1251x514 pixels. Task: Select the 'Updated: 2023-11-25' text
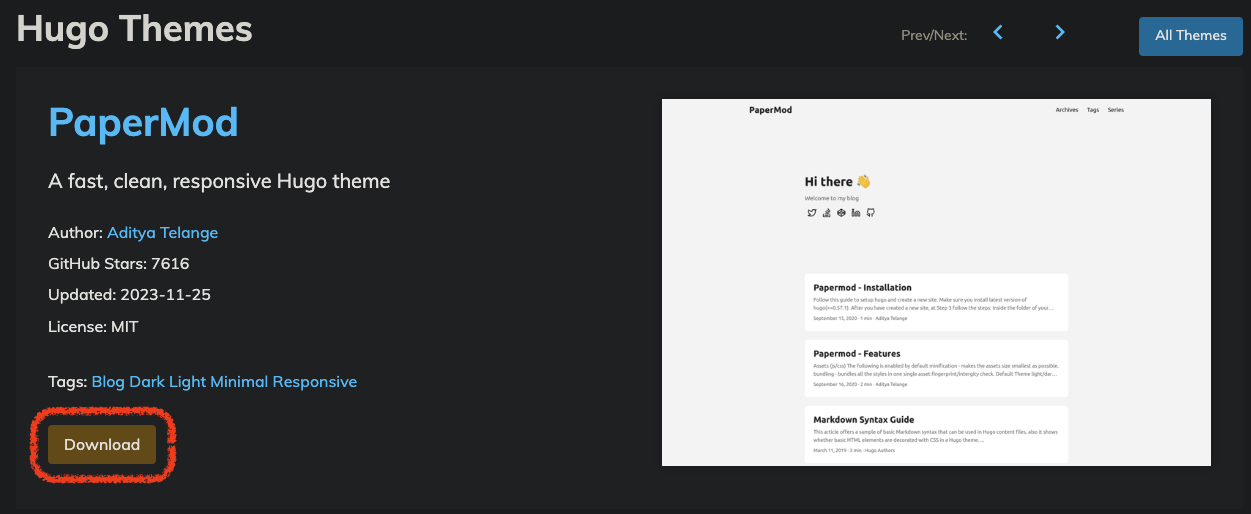129,295
